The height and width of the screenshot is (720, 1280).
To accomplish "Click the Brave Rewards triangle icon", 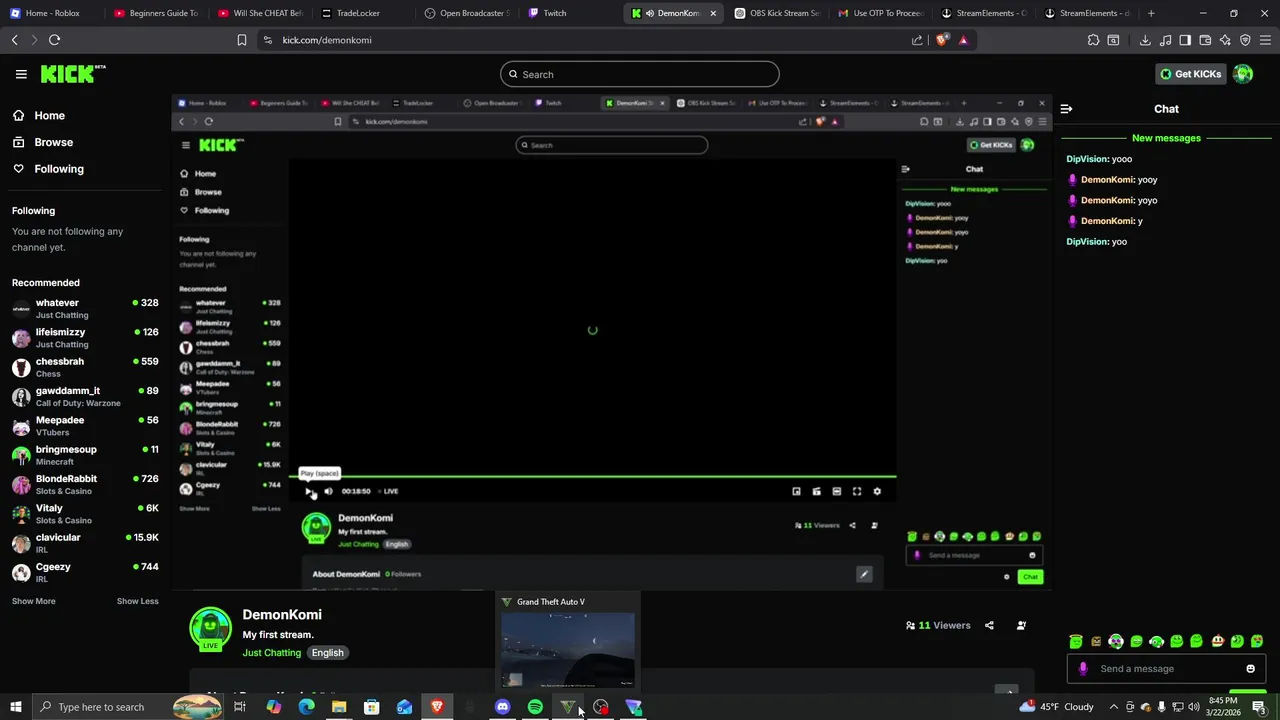I will click(x=963, y=40).
